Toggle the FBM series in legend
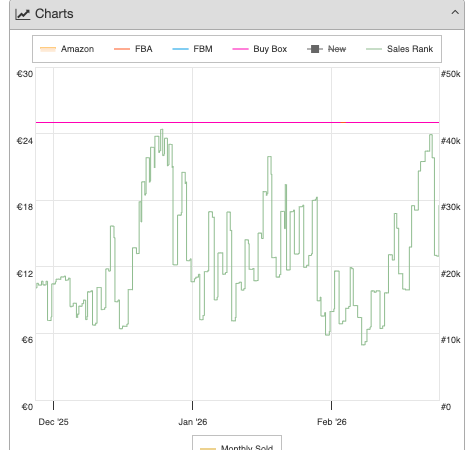The width and height of the screenshot is (474, 450). (192, 49)
